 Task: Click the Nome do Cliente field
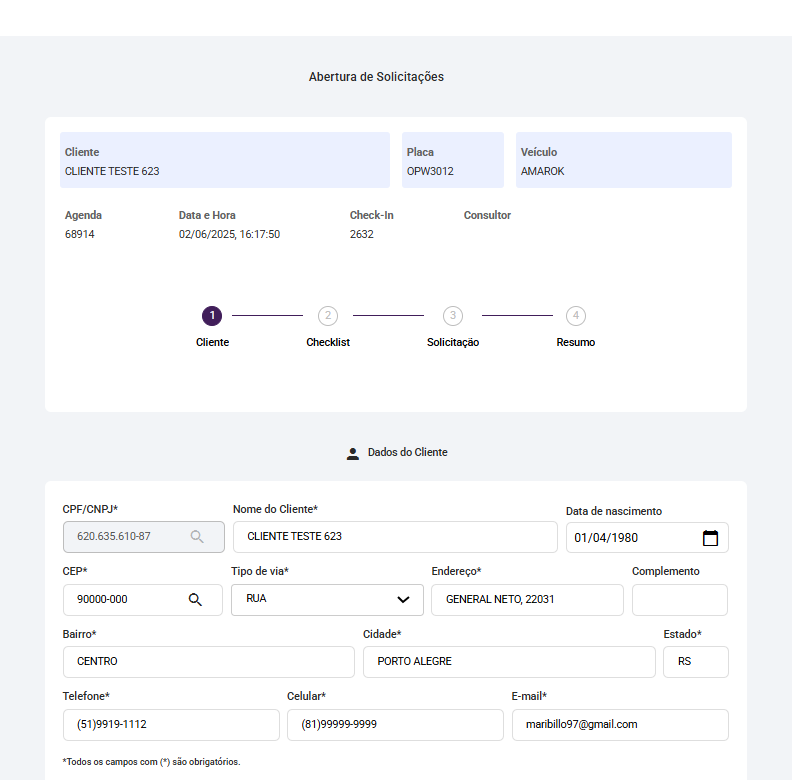click(x=395, y=537)
